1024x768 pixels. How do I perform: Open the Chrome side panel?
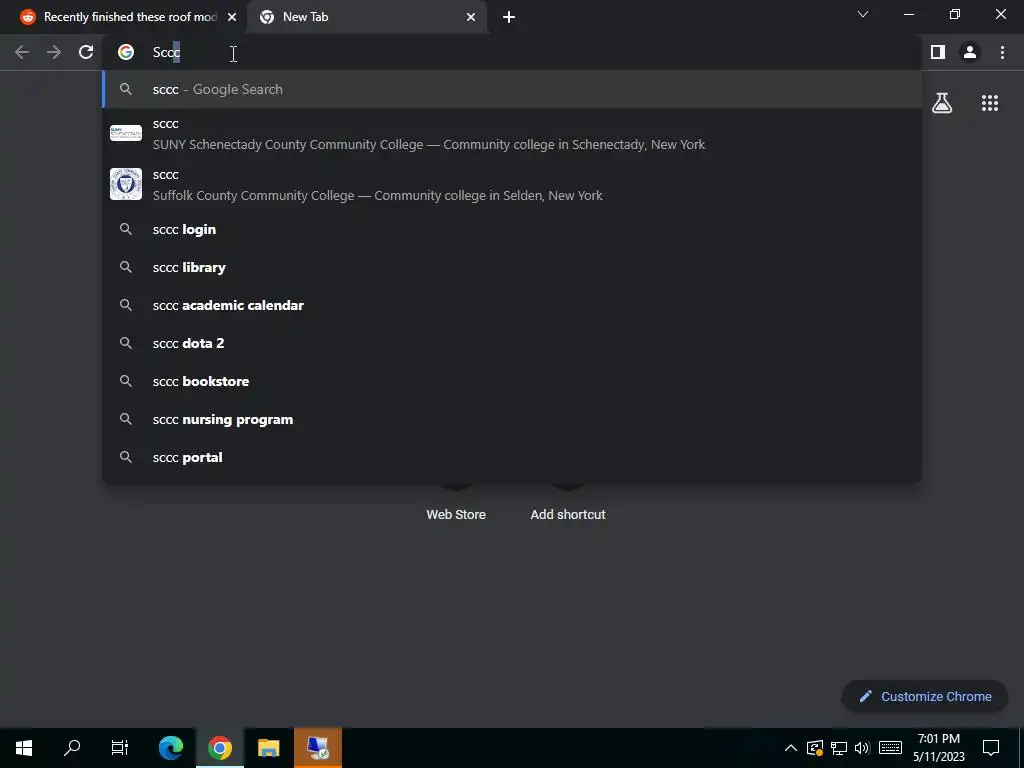938,52
